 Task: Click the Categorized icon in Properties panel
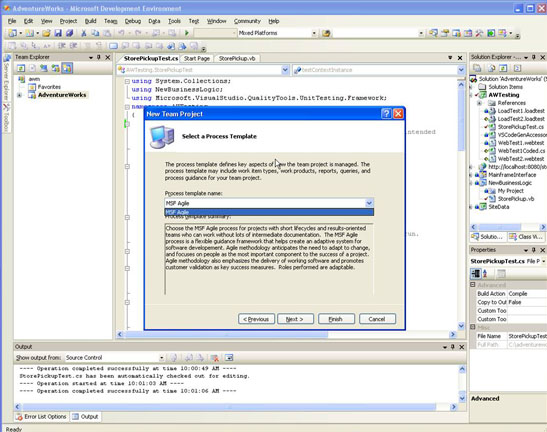pos(475,274)
